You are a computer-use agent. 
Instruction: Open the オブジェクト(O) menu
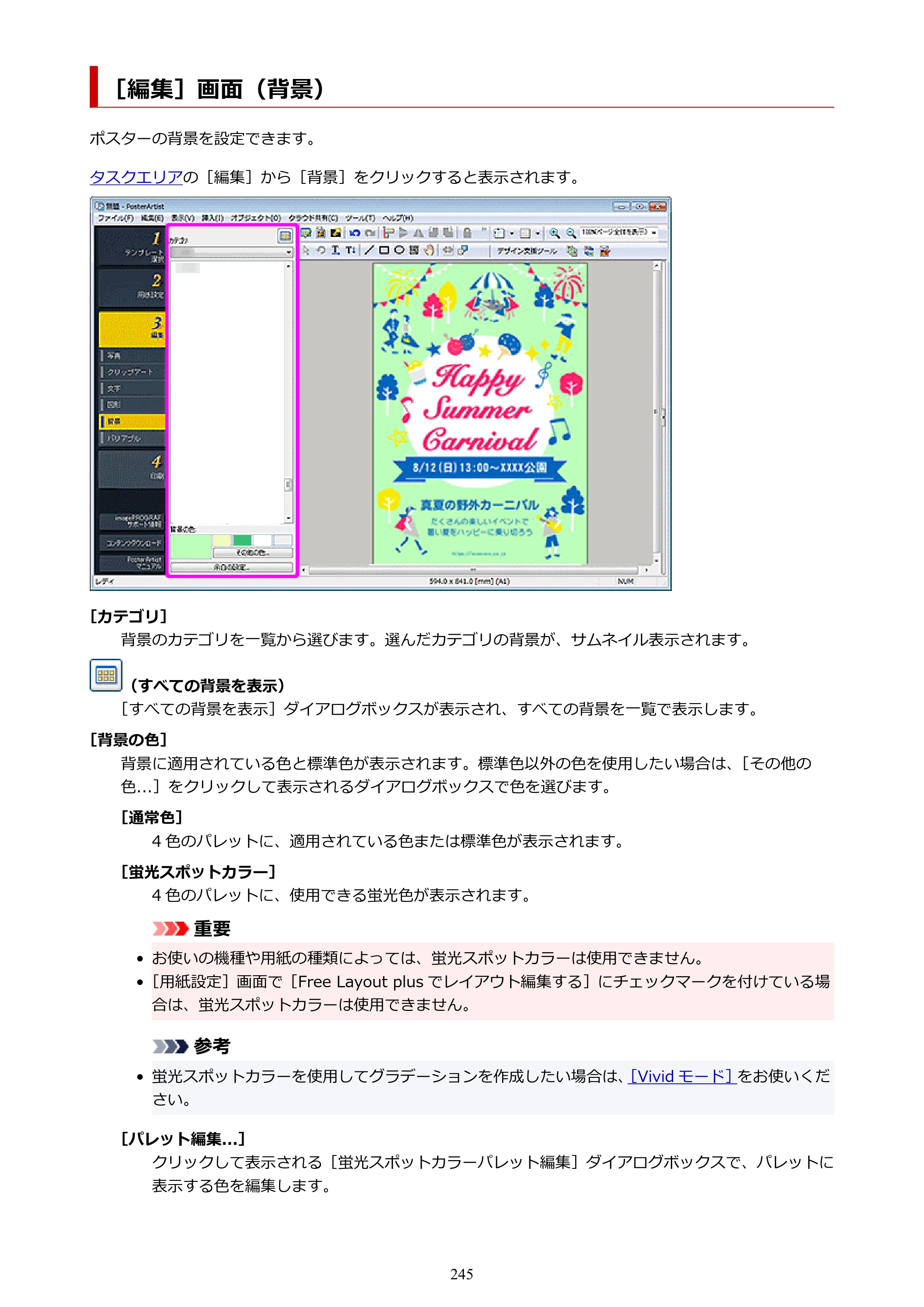point(255,218)
